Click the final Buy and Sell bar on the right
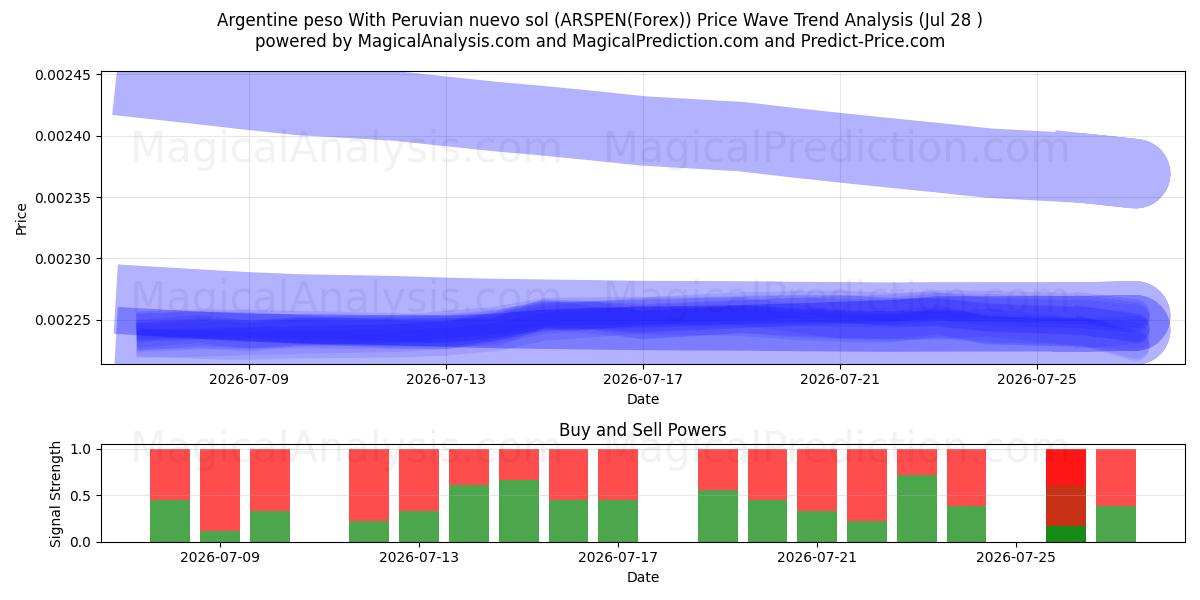This screenshot has width=1200, height=600. 1116,496
